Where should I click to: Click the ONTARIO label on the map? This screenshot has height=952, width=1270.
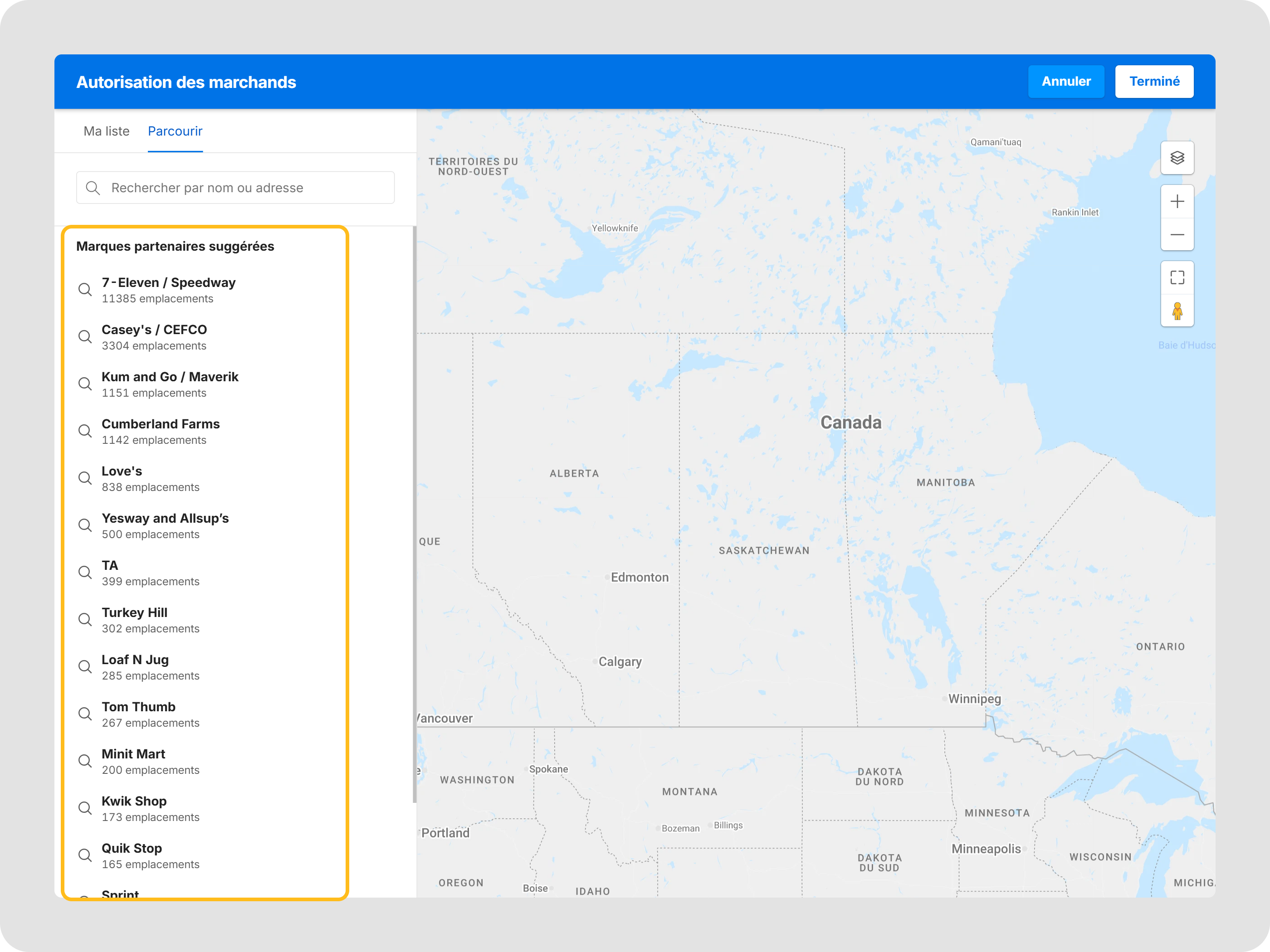(x=1160, y=647)
